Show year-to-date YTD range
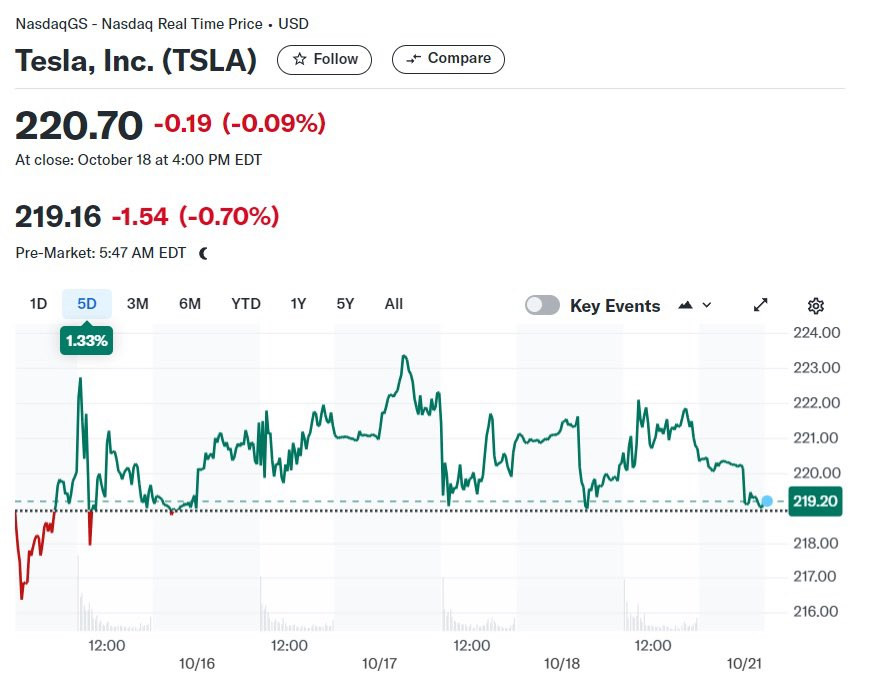 (246, 304)
